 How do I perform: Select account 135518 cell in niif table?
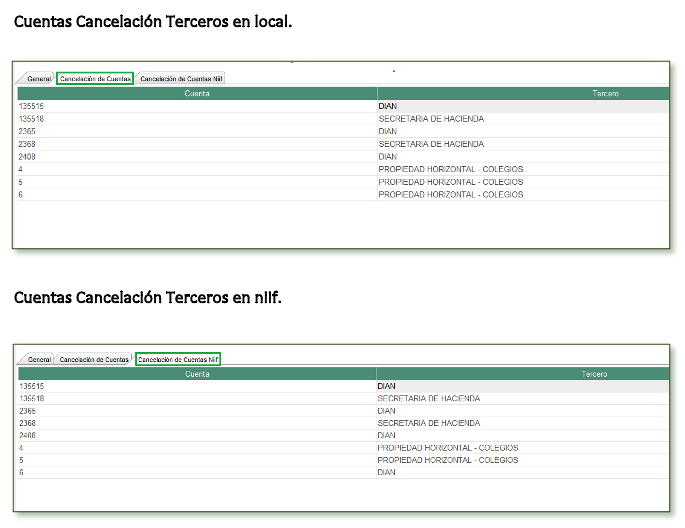(x=32, y=398)
